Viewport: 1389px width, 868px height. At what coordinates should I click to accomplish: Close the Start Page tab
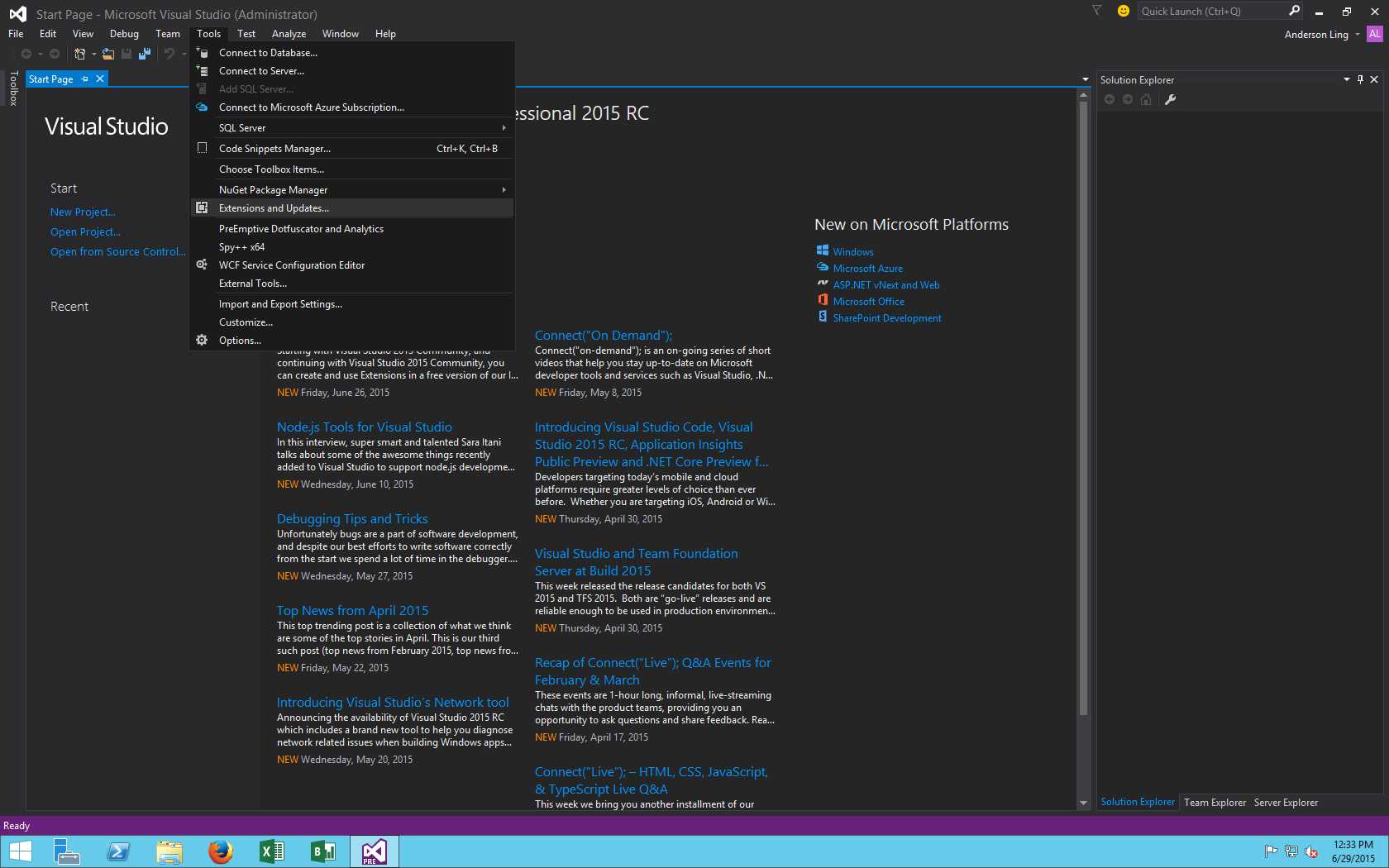(100, 79)
